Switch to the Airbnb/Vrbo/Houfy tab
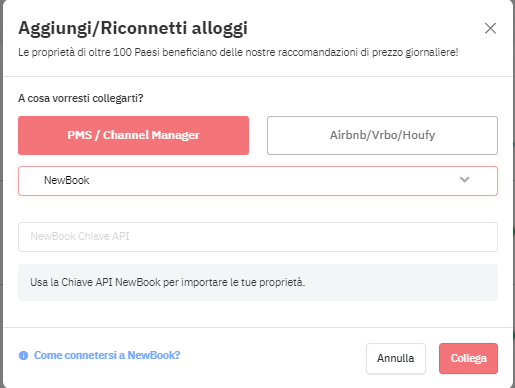Viewport: 515px width, 388px height. (x=382, y=135)
